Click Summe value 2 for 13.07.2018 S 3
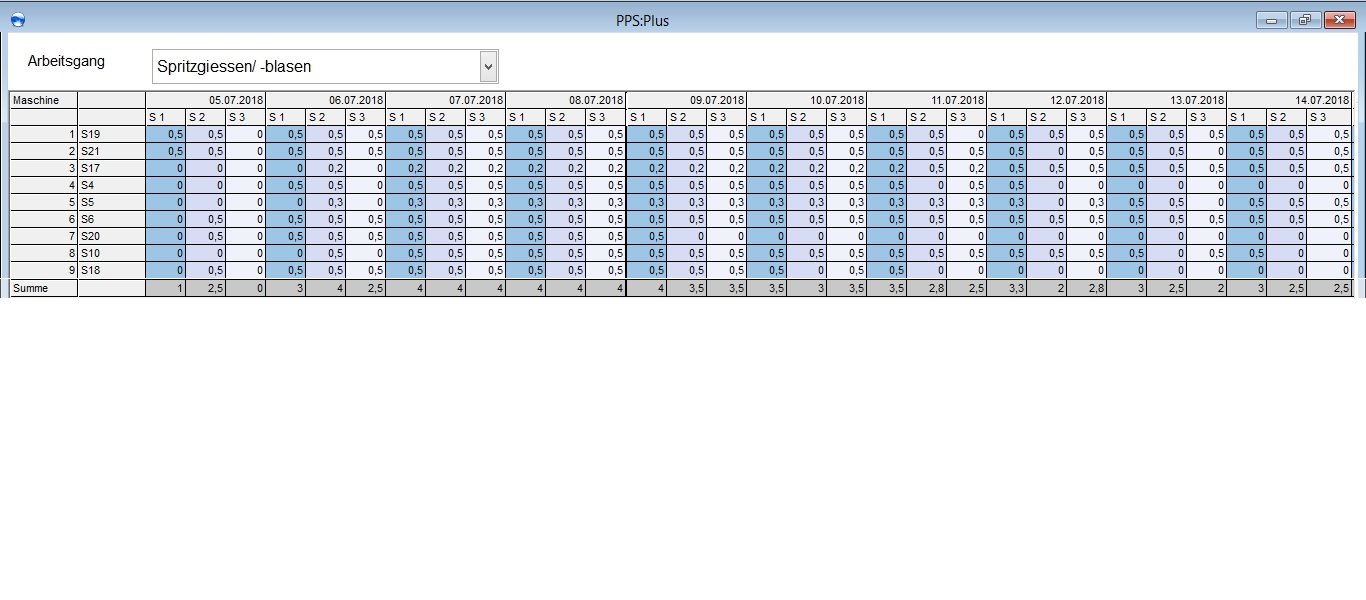Screen dimensions: 1366x600 (1206, 288)
